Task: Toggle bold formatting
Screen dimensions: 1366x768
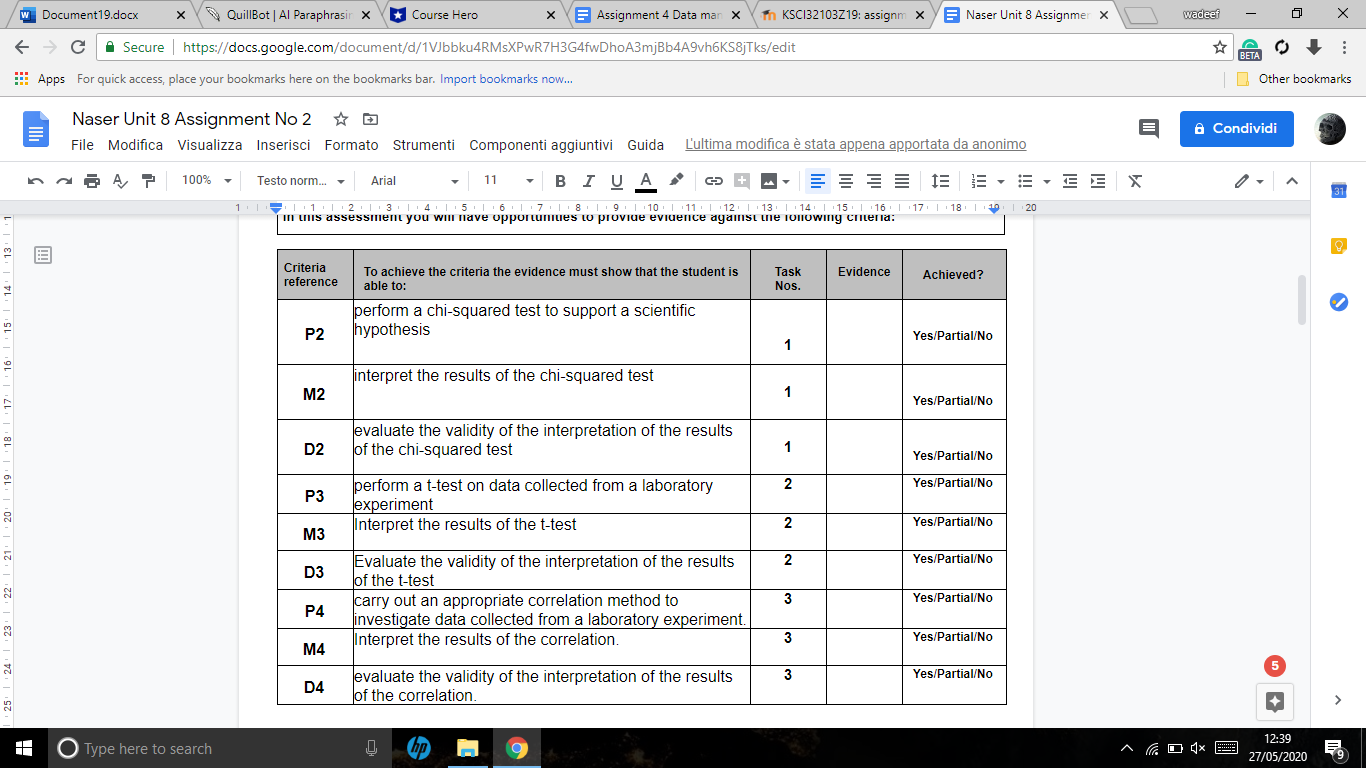Action: (x=559, y=181)
